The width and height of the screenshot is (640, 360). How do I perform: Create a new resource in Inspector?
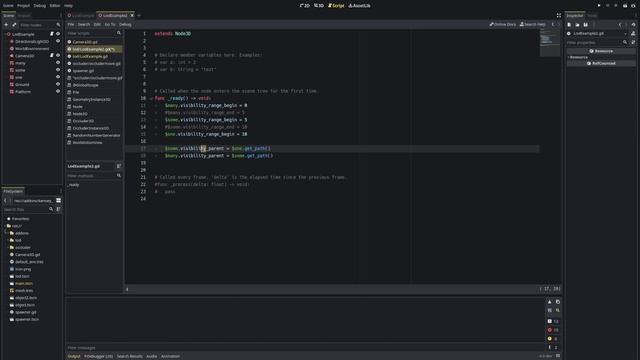coord(569,25)
